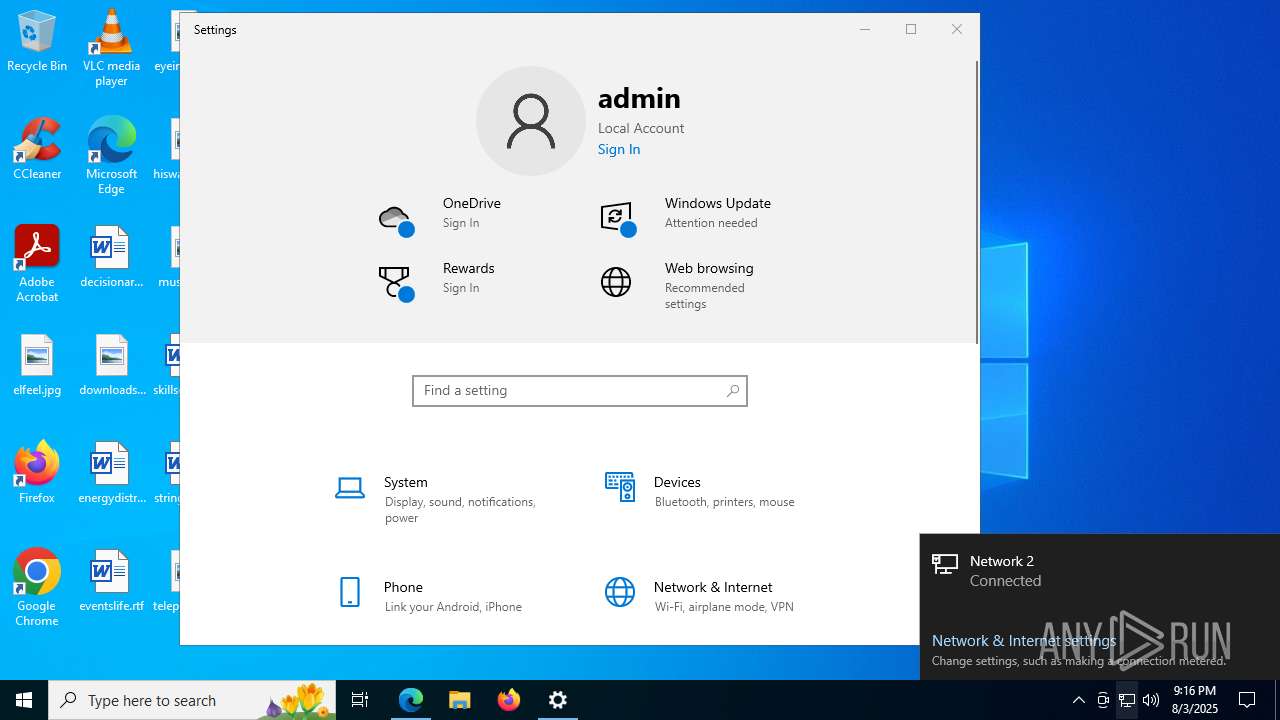The image size is (1280, 720).
Task: Click the Windows Start button
Action: point(24,700)
